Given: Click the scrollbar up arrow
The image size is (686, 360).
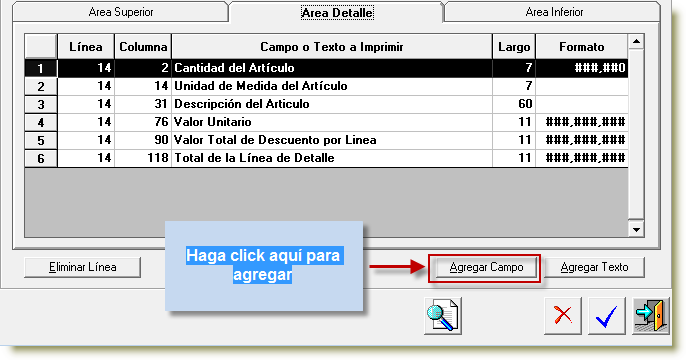Looking at the screenshot, I should tap(636, 42).
